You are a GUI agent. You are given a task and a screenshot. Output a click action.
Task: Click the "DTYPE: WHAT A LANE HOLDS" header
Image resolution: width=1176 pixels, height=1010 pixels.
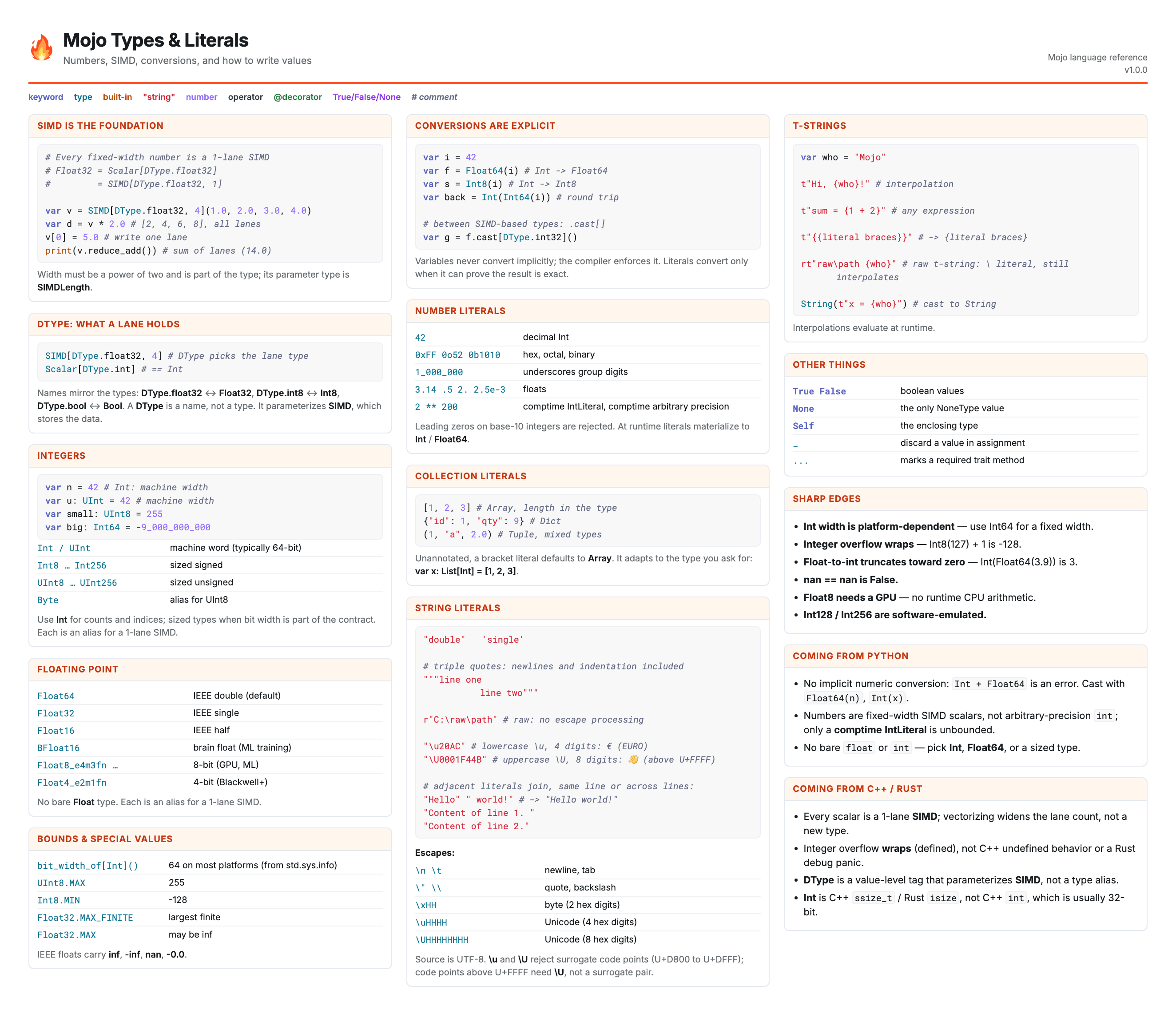pos(108,324)
